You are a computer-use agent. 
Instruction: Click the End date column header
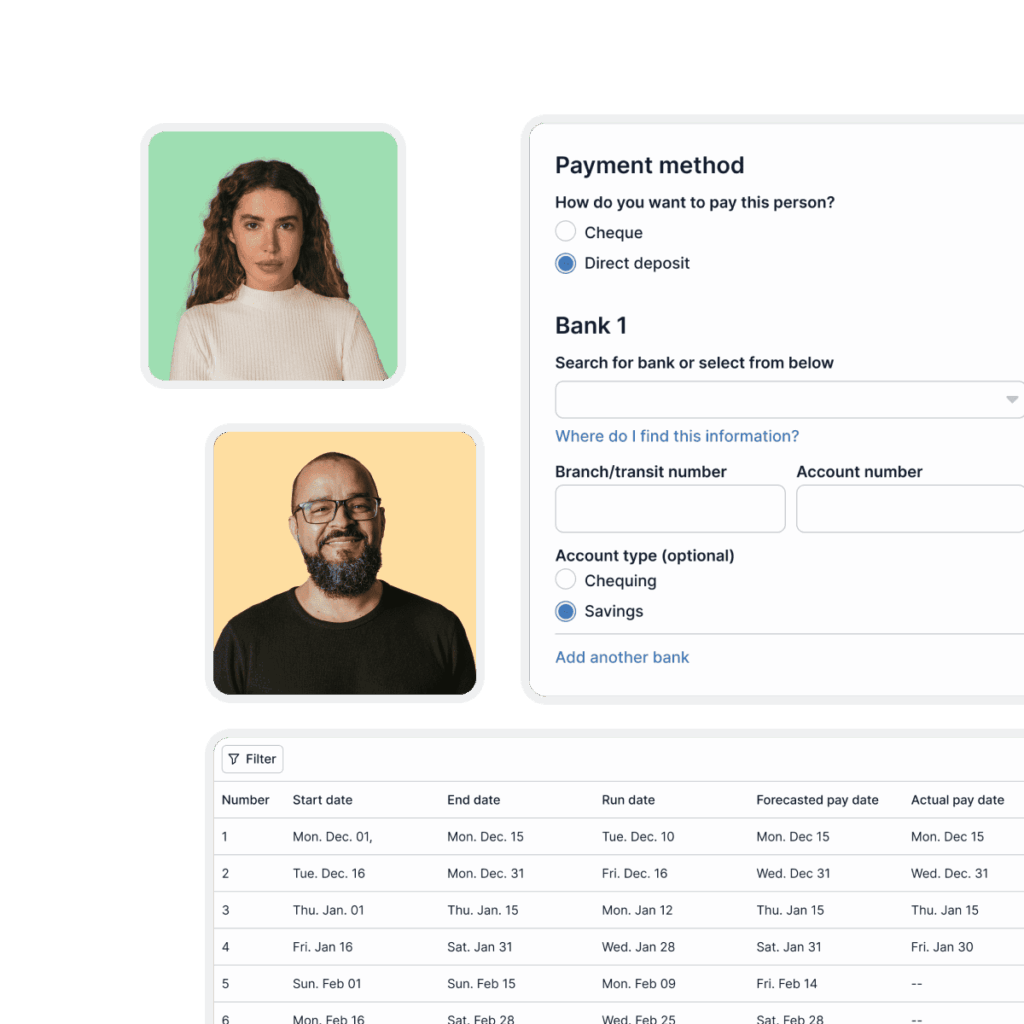[x=473, y=800]
